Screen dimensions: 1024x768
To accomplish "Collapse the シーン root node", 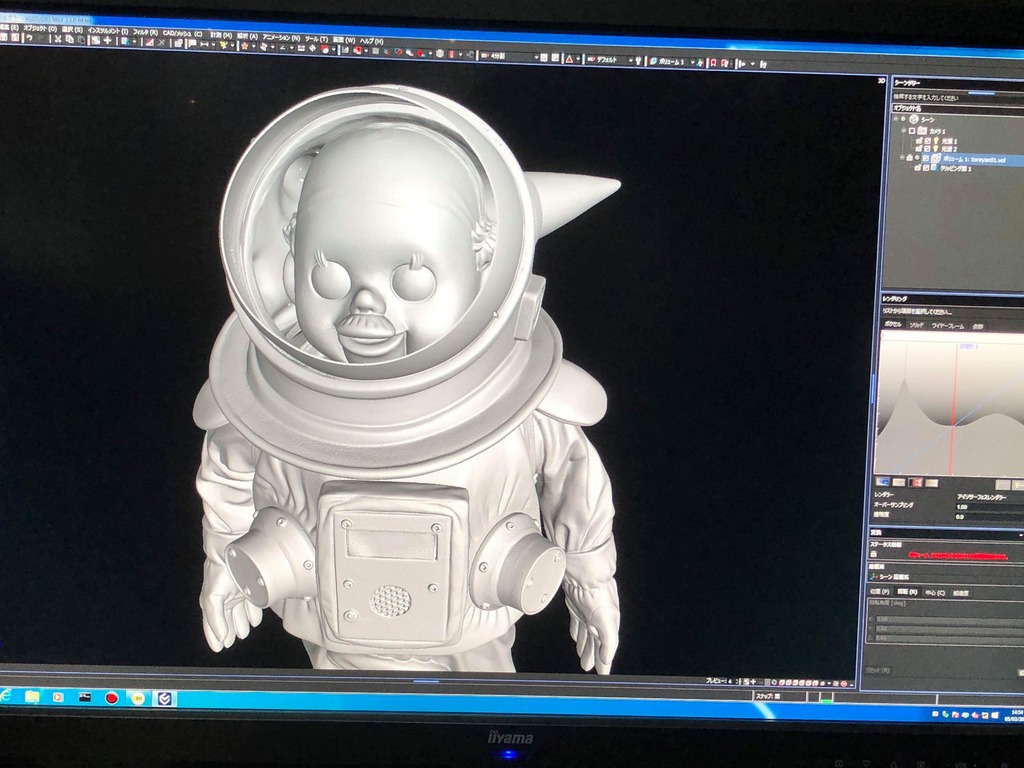I will 895,119.
